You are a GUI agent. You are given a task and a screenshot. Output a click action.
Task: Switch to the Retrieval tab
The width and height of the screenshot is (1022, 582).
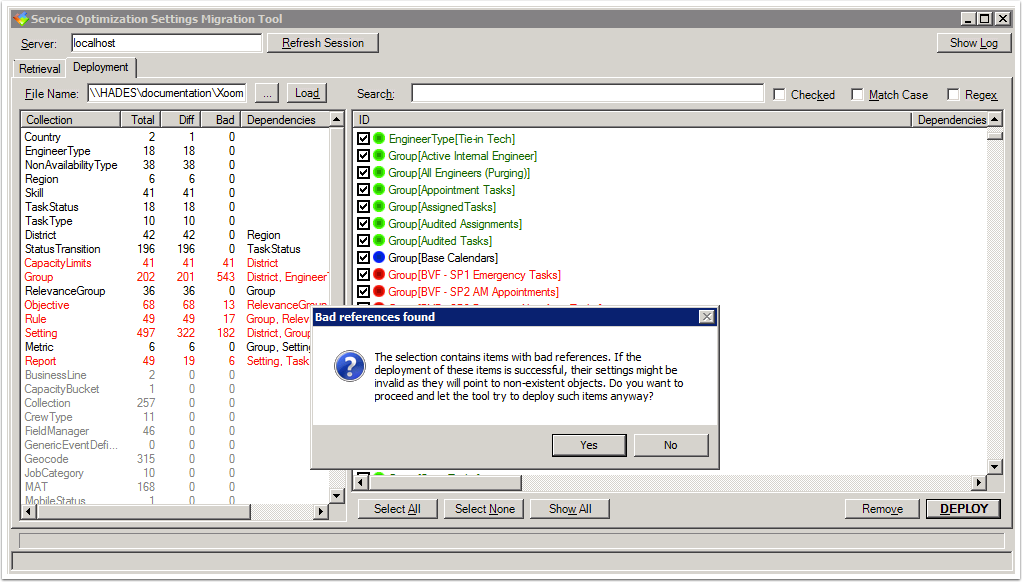tap(40, 69)
